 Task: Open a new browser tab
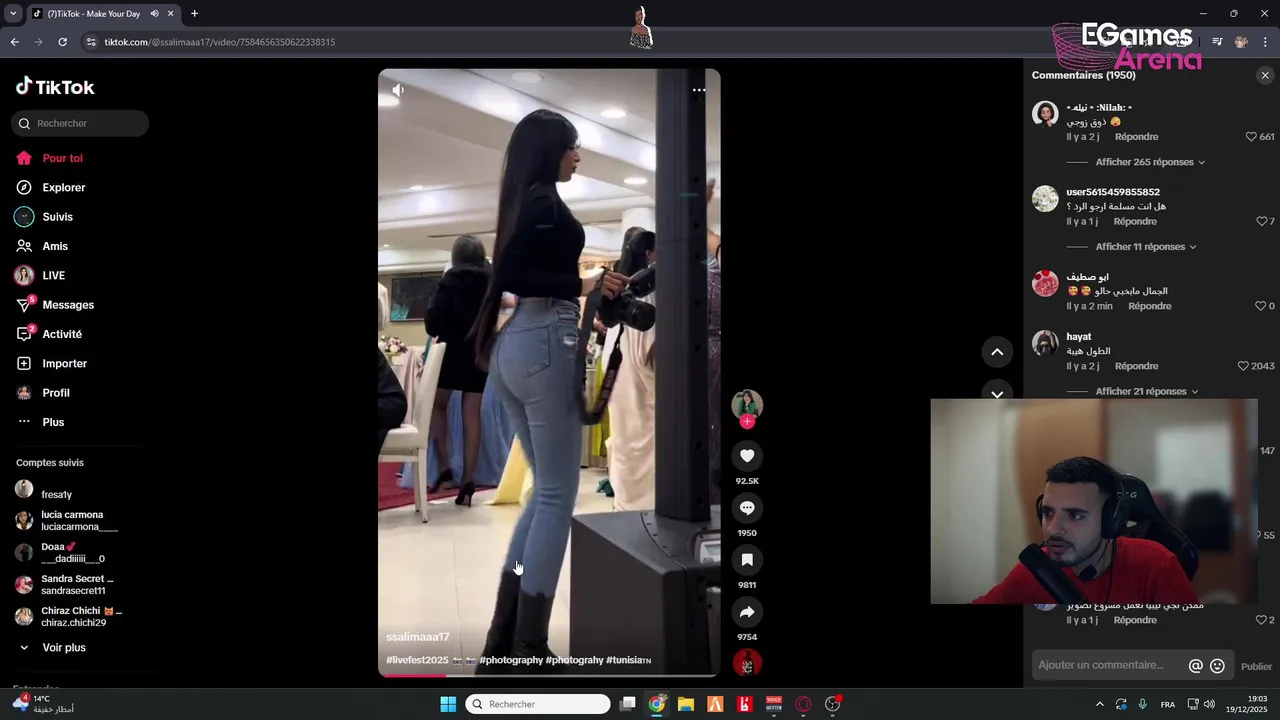194,14
